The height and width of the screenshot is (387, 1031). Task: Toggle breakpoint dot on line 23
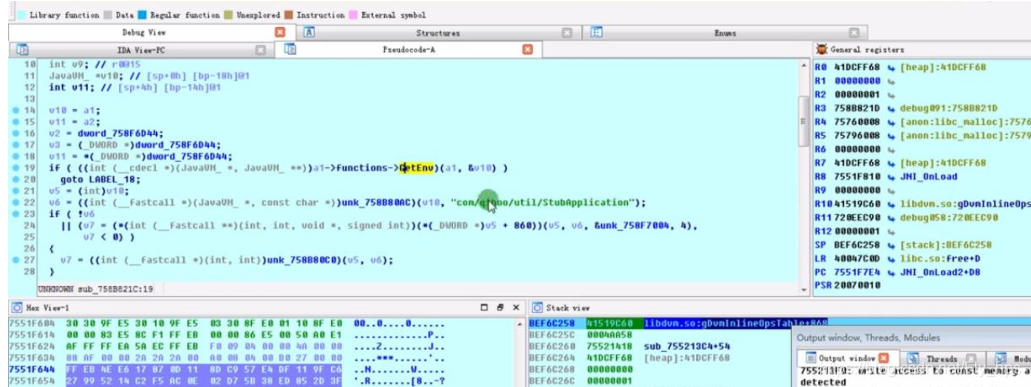[x=15, y=214]
